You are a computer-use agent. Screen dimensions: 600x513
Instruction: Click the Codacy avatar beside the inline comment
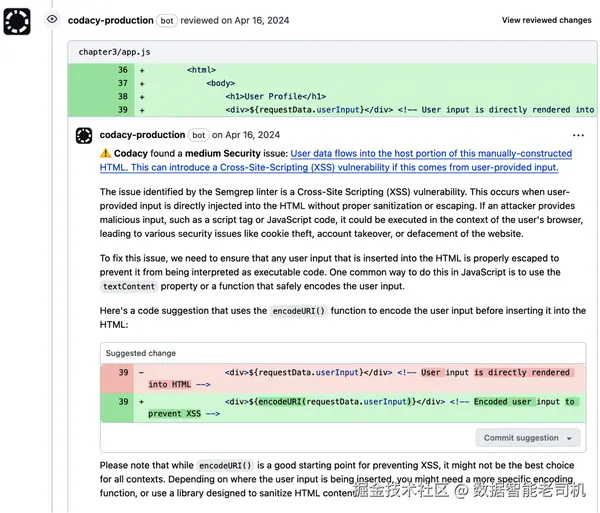click(x=84, y=135)
